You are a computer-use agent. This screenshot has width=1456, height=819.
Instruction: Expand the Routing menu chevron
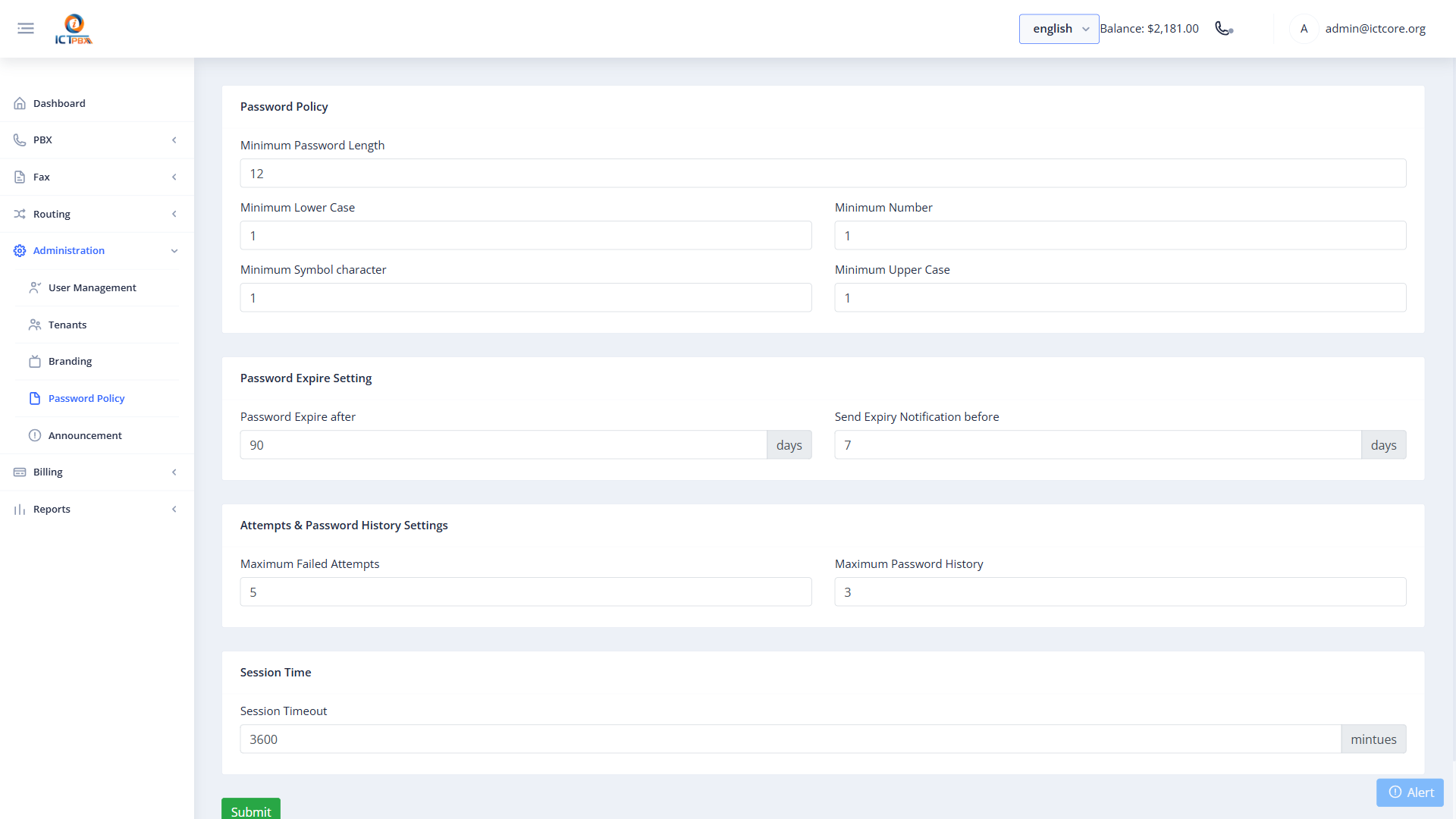click(174, 214)
